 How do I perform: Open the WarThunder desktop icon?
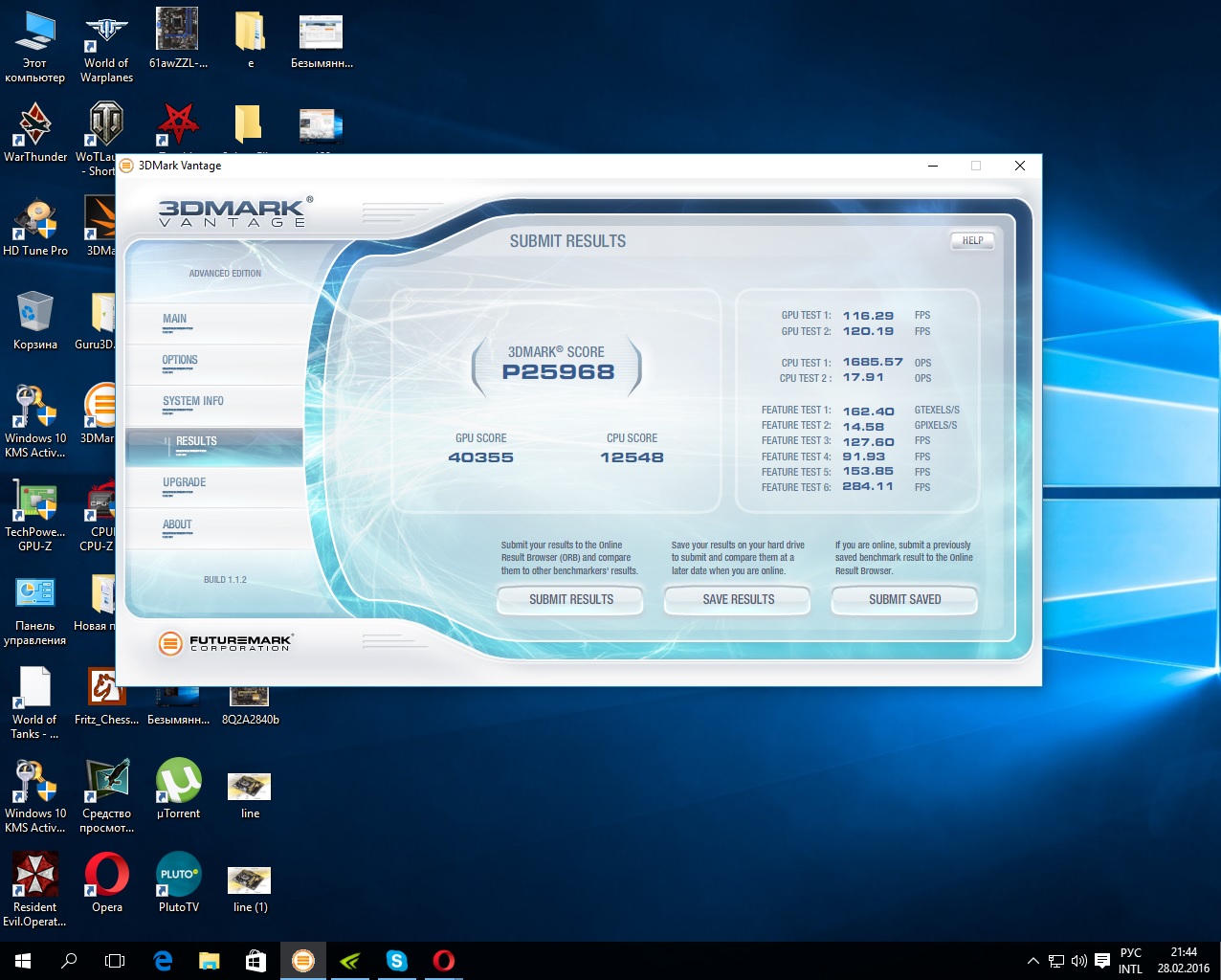[35, 130]
